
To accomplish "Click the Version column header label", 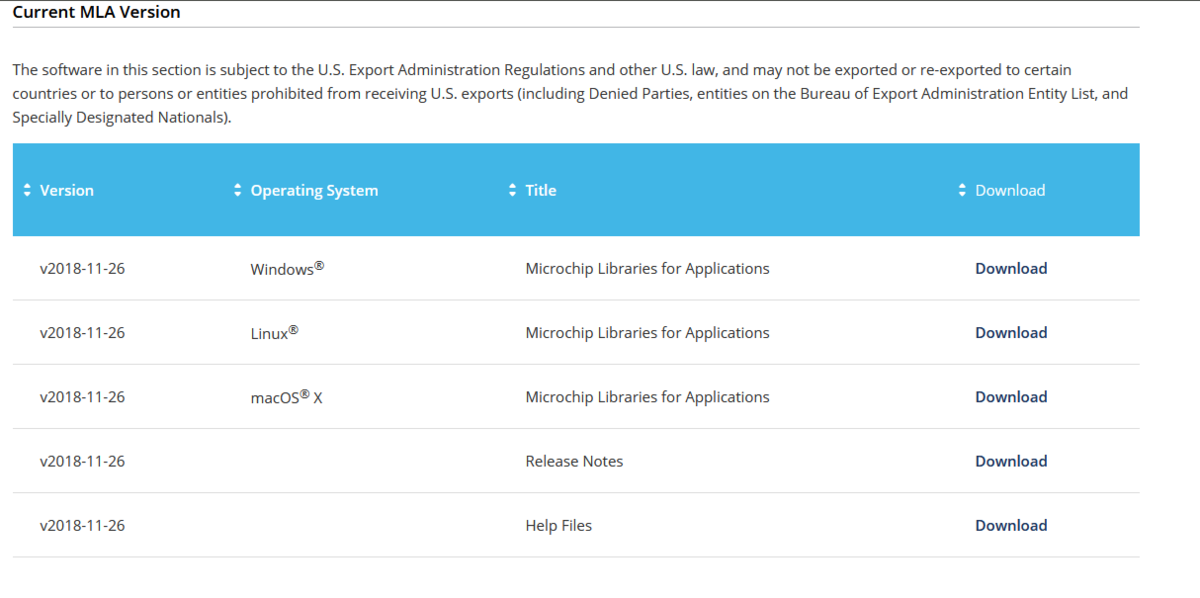I will [67, 190].
